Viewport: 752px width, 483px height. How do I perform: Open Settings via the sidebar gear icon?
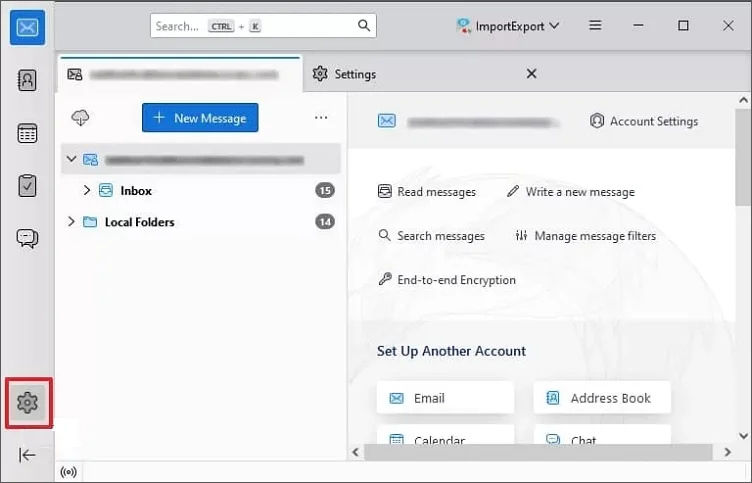point(28,402)
